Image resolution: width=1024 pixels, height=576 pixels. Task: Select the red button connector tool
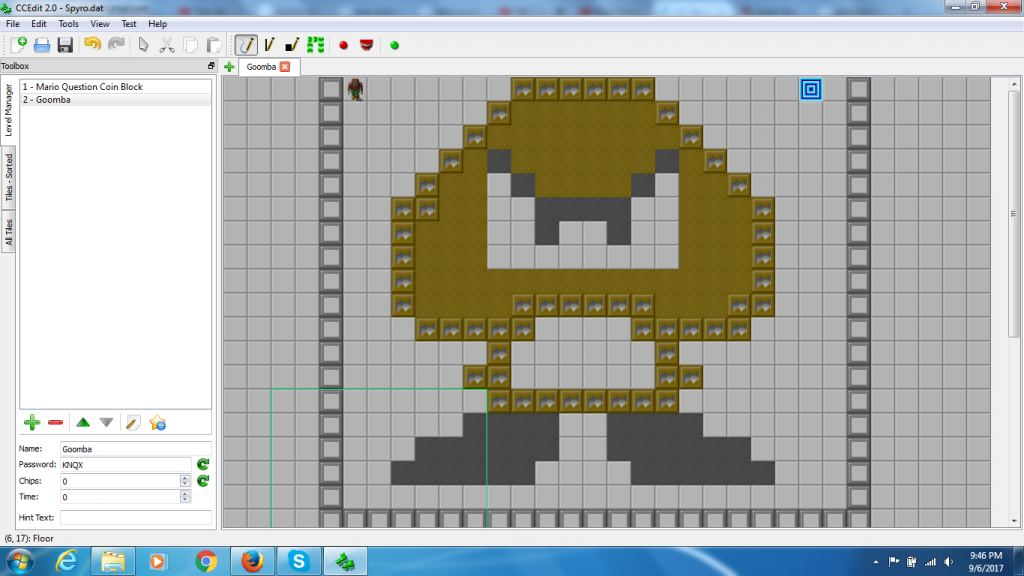coord(344,45)
